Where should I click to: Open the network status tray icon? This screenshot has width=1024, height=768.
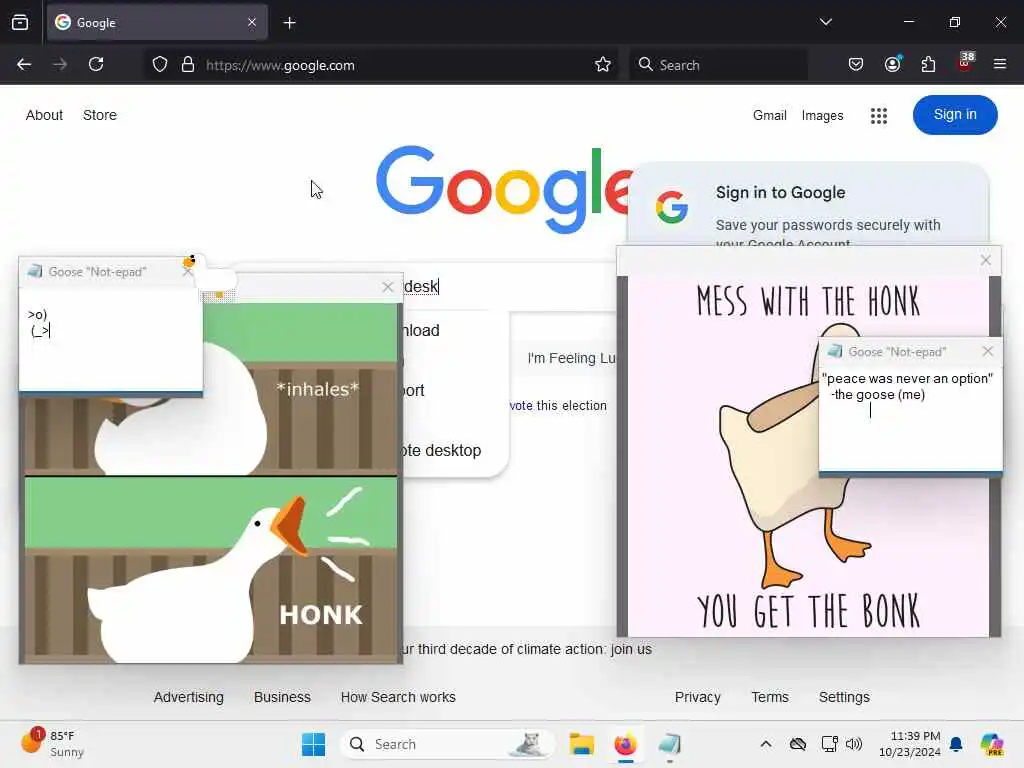pos(829,744)
